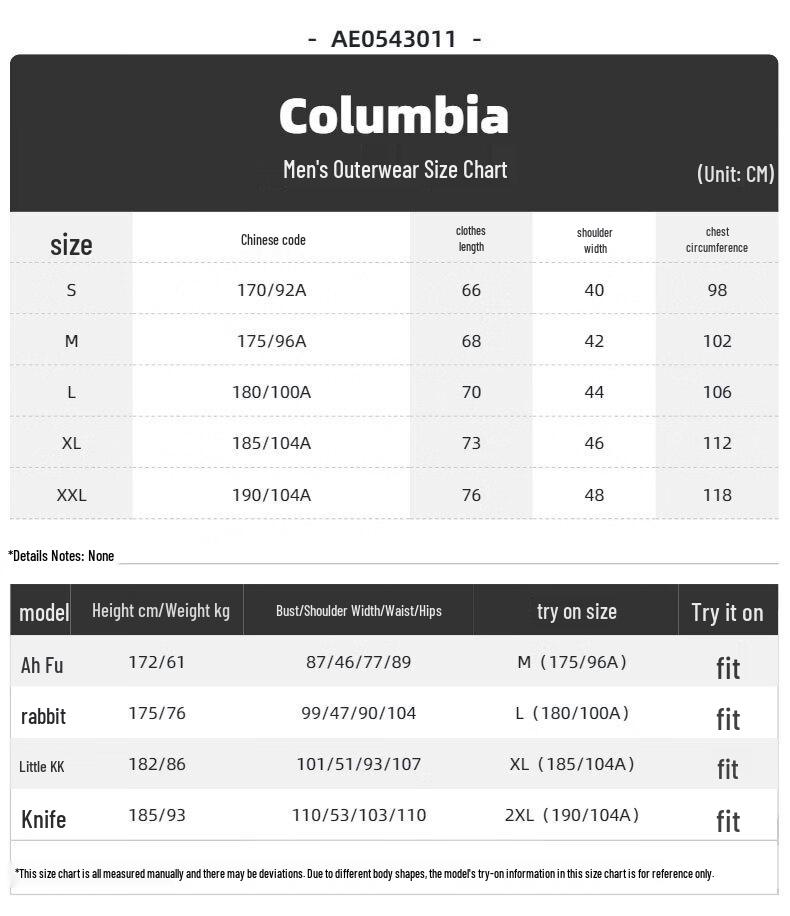Screen dimensions: 790x916
Task: Click model name Ah Fu
Action: (42, 665)
